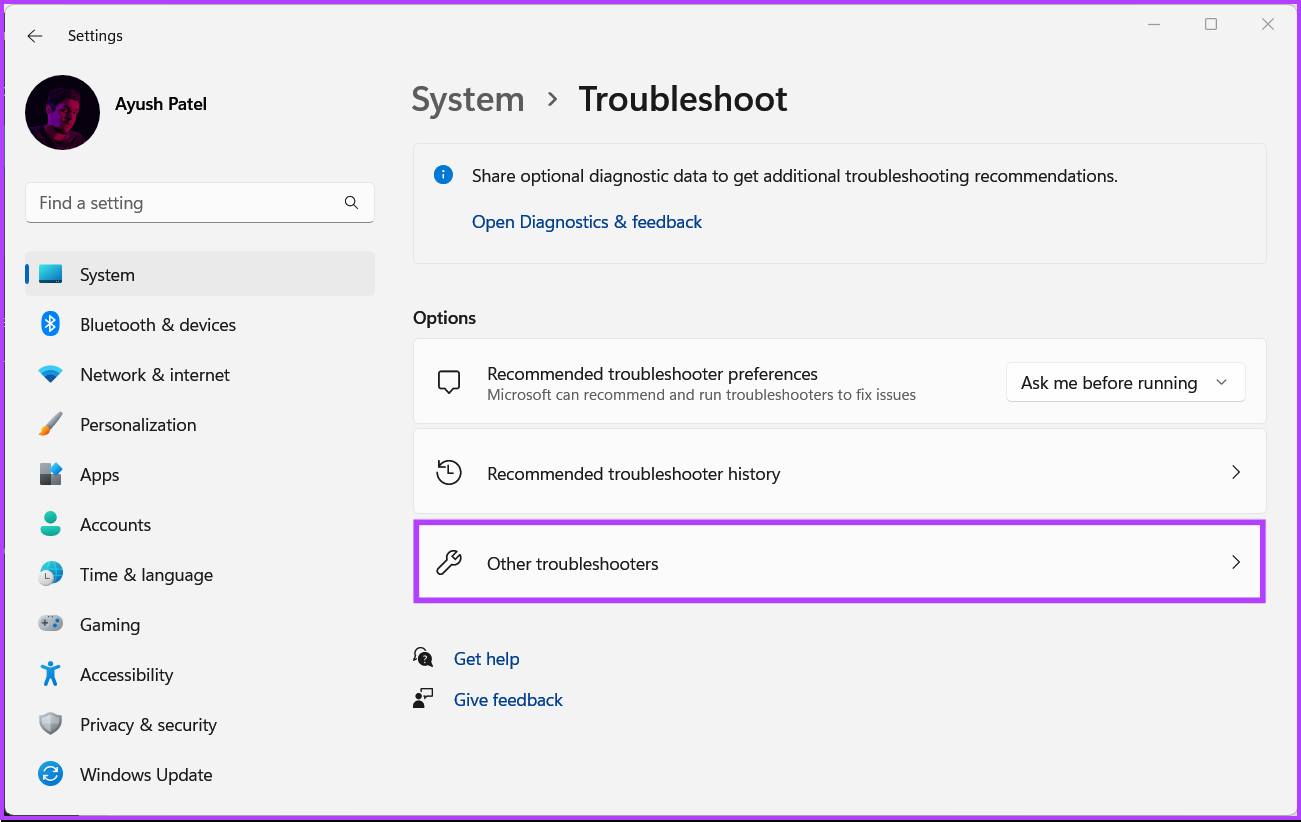Click the Network & internet Wi-Fi icon

point(50,374)
